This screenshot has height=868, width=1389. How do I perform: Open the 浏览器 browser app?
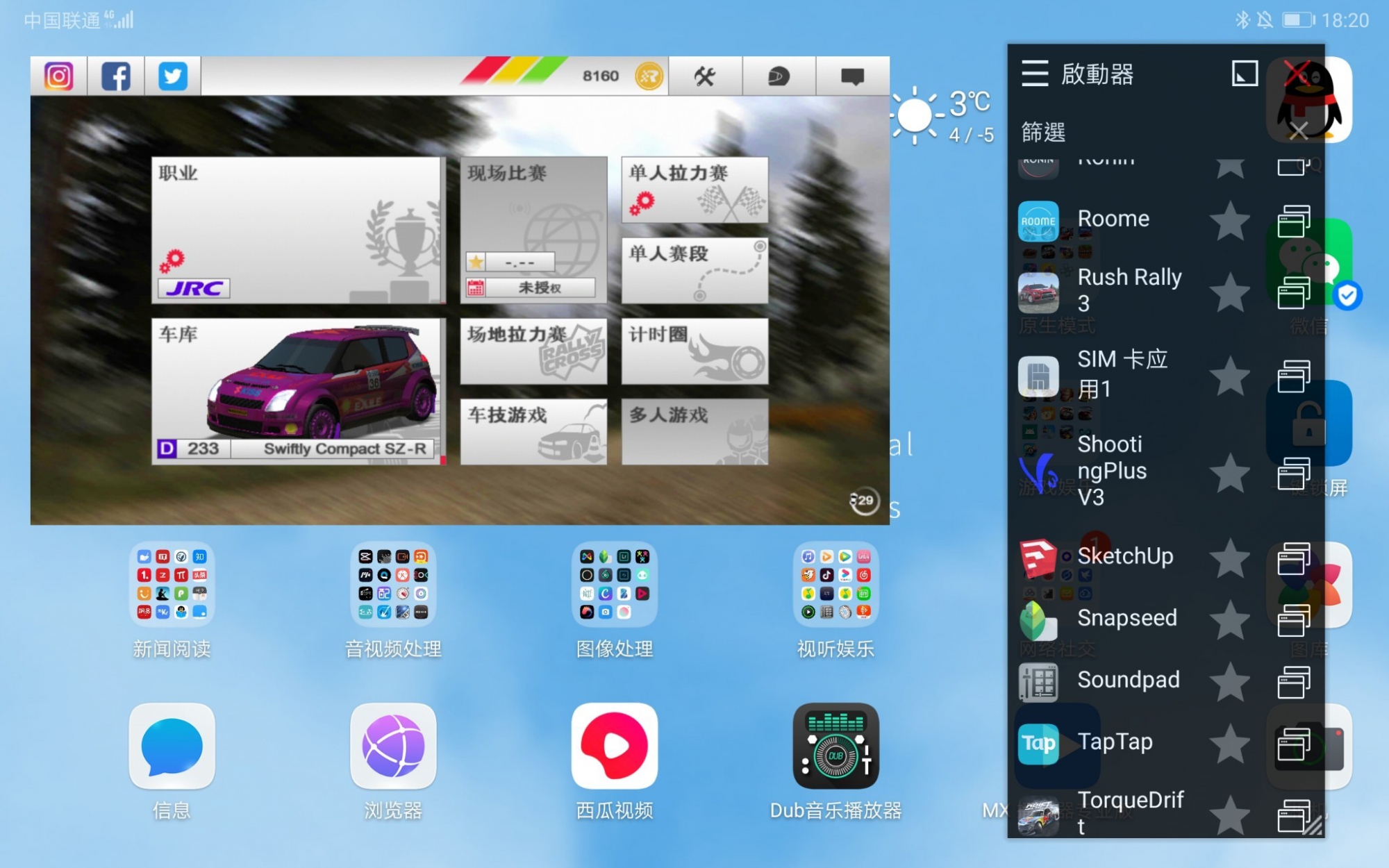pyautogui.click(x=393, y=746)
